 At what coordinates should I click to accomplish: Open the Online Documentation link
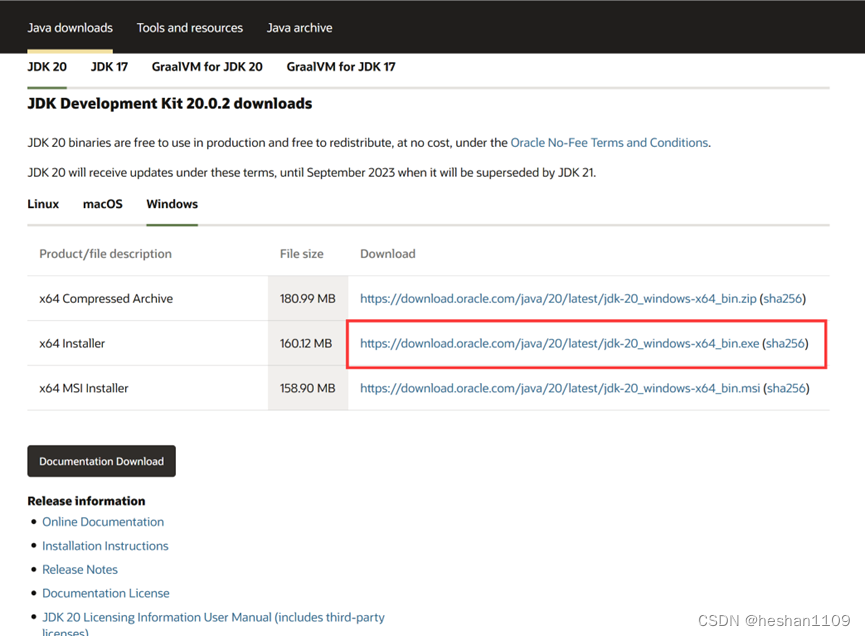103,522
